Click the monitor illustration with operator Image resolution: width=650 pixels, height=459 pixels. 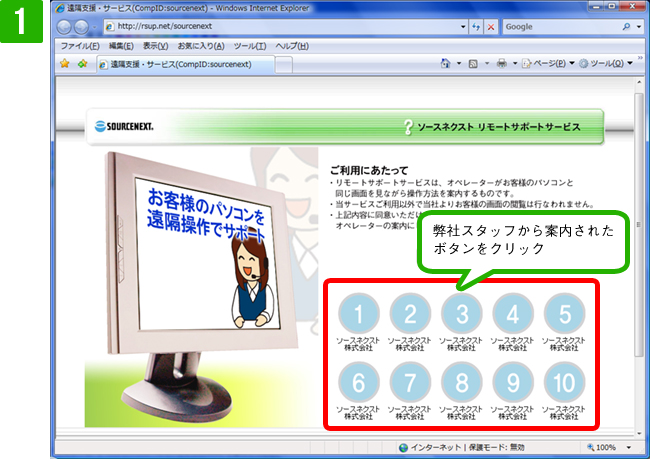pyautogui.click(x=201, y=286)
